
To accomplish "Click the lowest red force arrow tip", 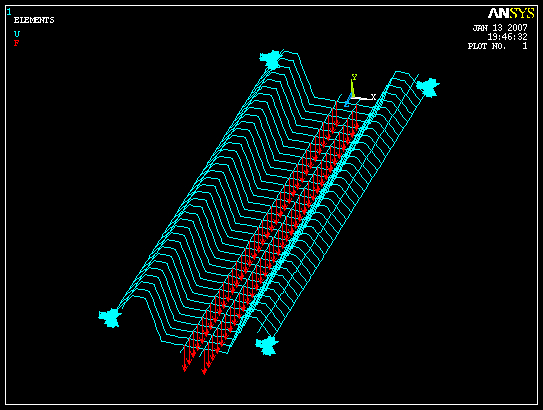I will (x=204, y=372).
